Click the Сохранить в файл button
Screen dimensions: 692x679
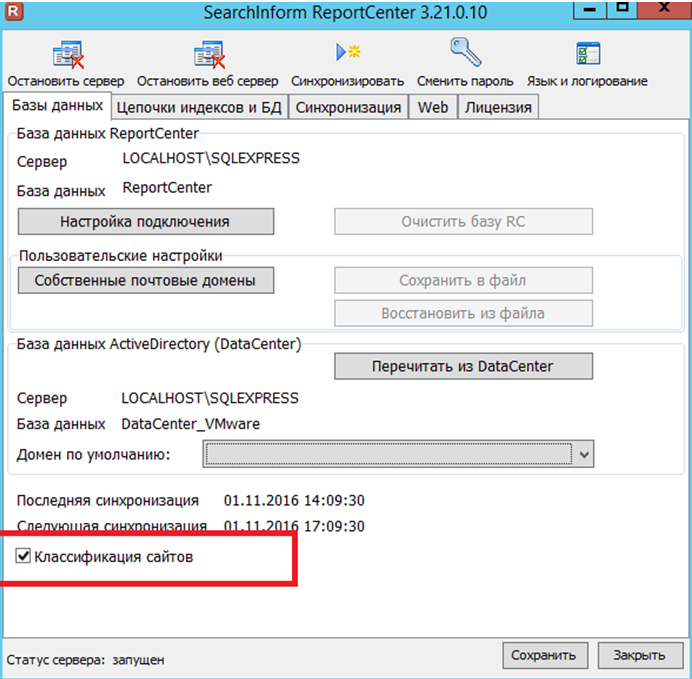click(x=463, y=281)
